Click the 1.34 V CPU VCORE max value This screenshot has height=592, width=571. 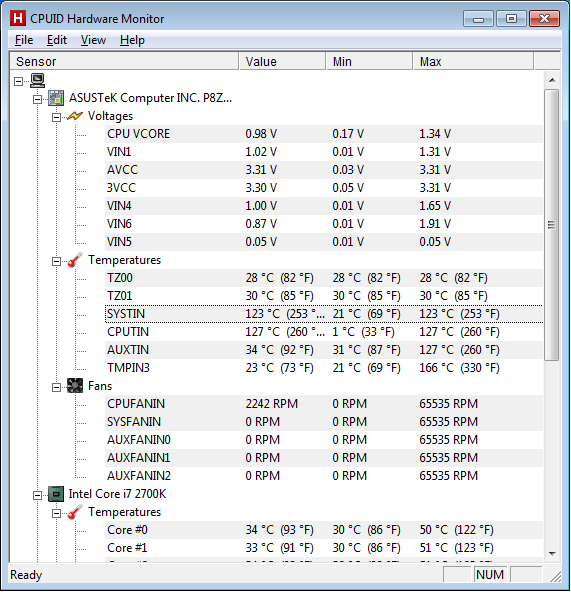pyautogui.click(x=435, y=134)
